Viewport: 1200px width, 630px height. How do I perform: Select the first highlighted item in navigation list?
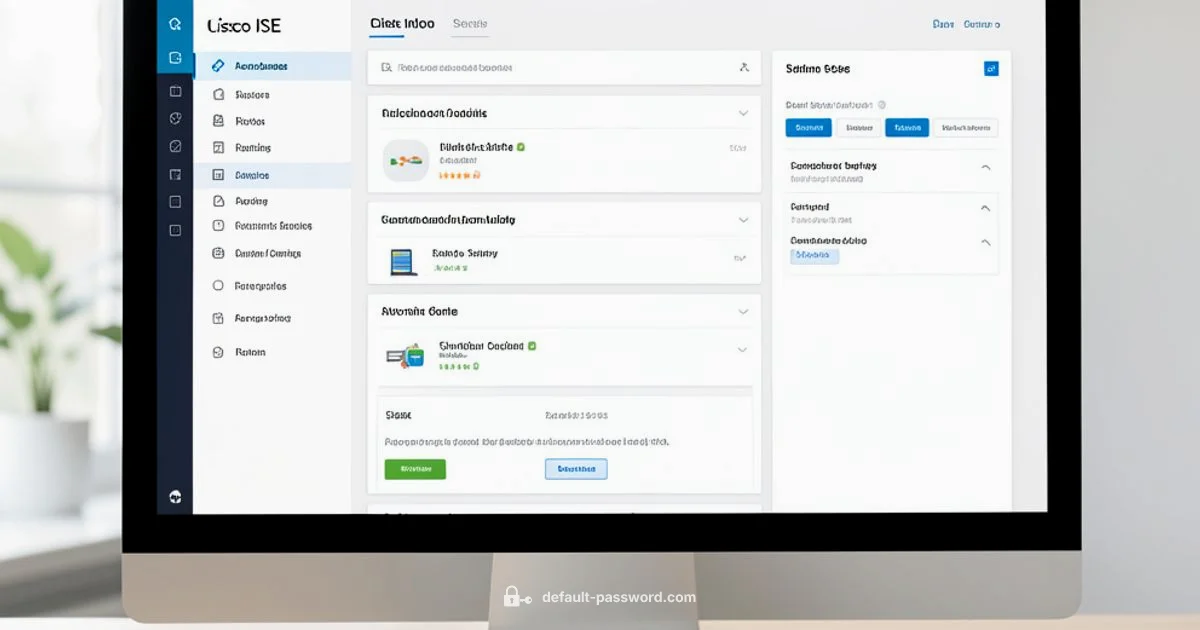click(261, 66)
